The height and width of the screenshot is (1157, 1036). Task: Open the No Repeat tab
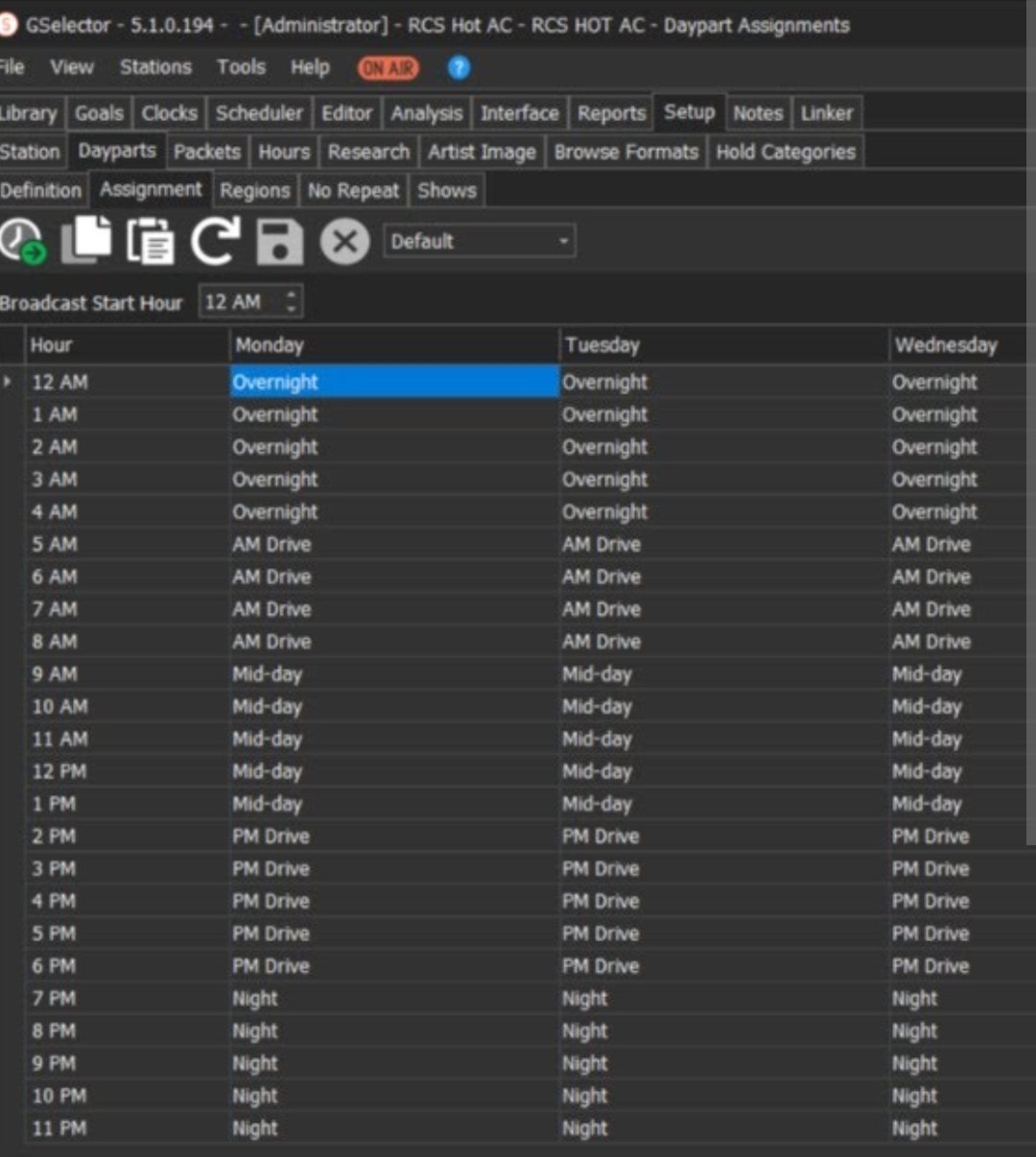point(353,191)
